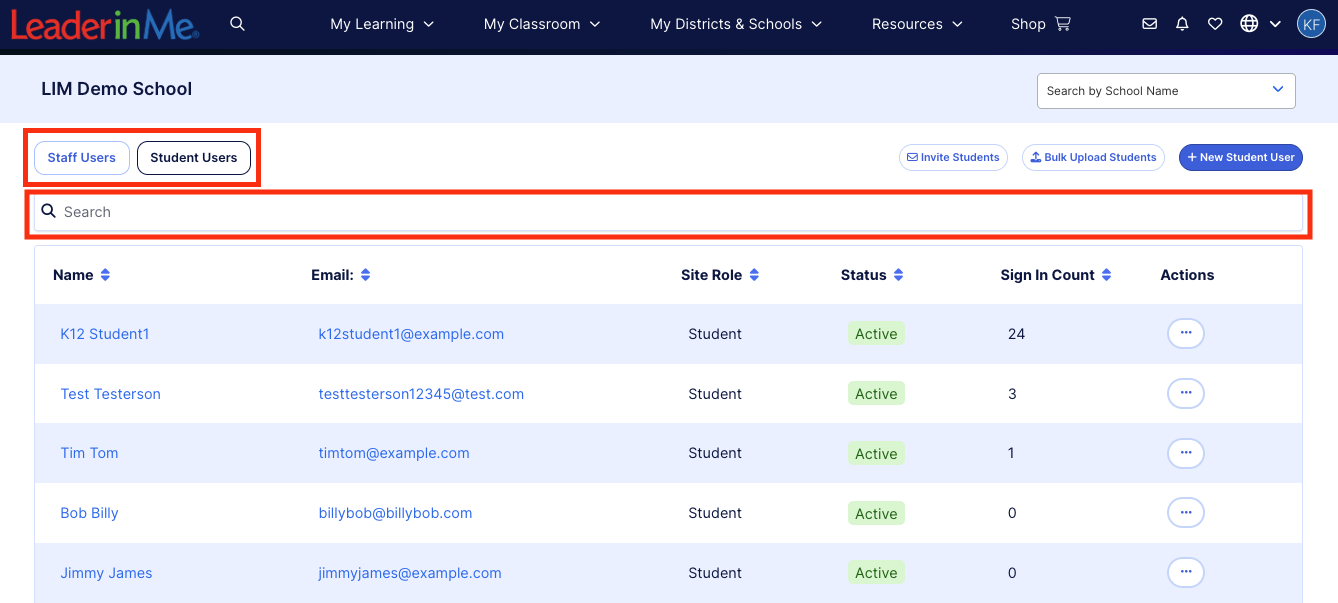Screen dimensions: 1338x603
Task: Select the Student Users toggle
Action: click(x=194, y=158)
